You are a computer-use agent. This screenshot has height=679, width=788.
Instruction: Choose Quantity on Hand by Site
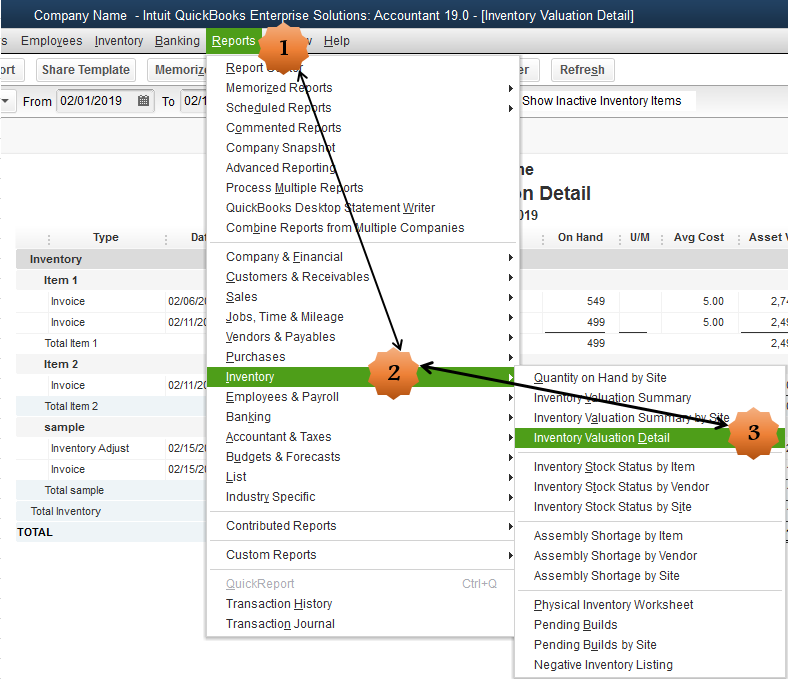(650, 378)
